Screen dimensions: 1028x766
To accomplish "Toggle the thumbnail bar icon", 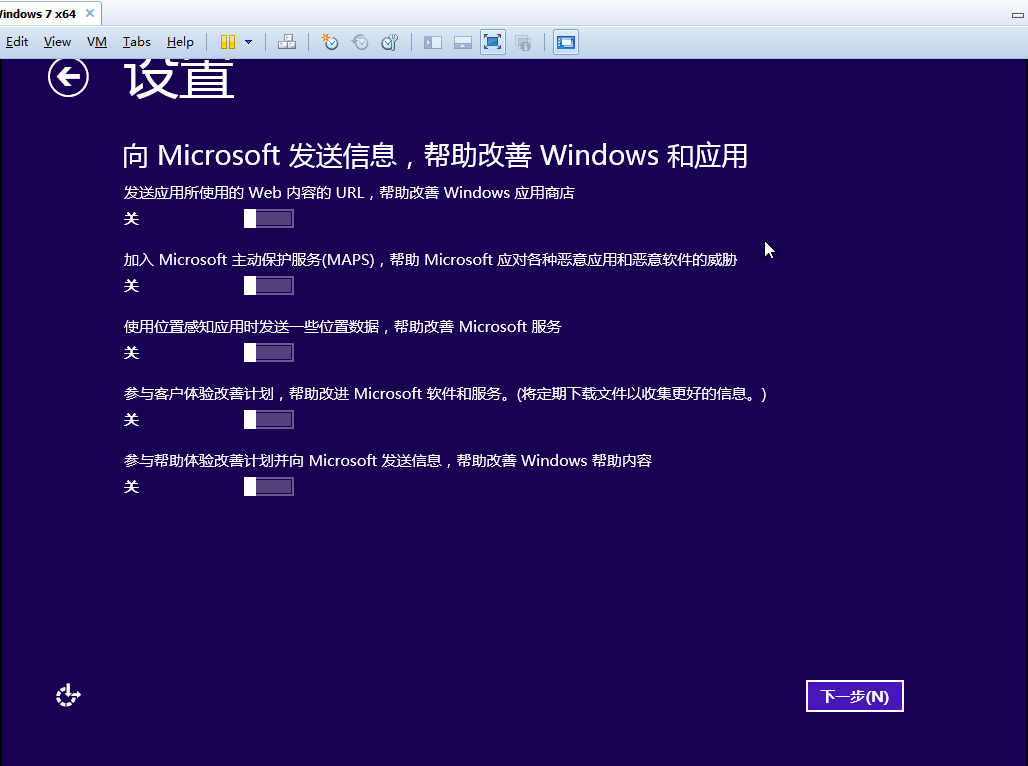I will tap(463, 43).
